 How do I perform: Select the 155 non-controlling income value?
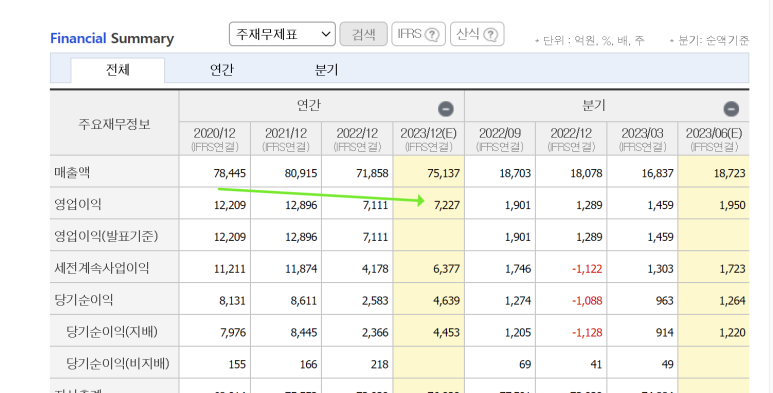pyautogui.click(x=237, y=364)
